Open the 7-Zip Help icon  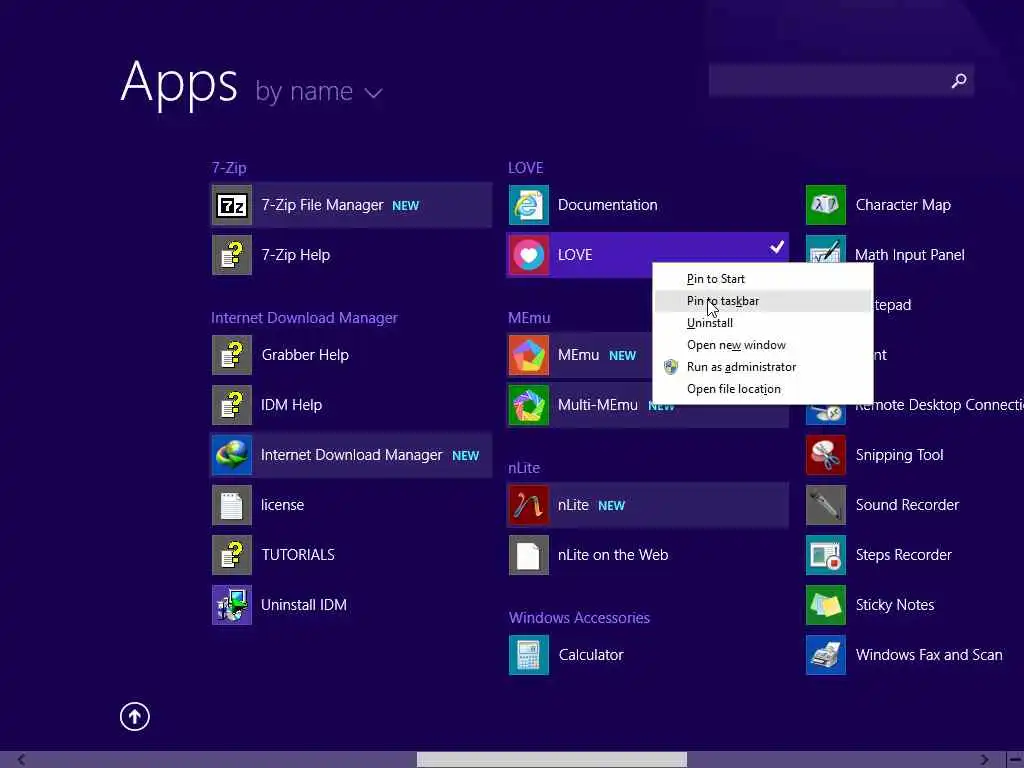(x=232, y=255)
